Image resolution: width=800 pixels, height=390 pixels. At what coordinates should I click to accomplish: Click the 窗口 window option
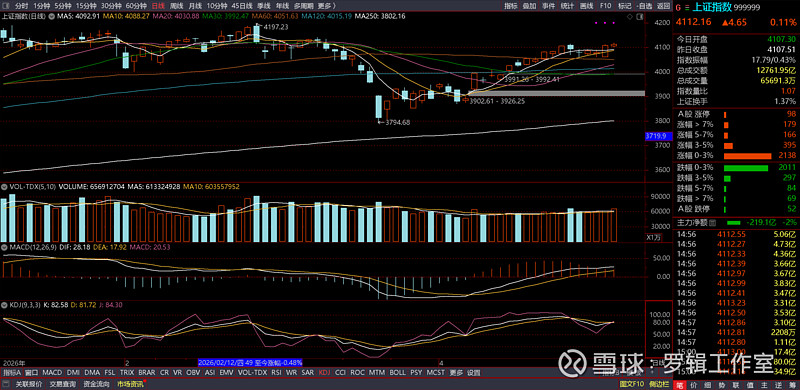(x=32, y=373)
